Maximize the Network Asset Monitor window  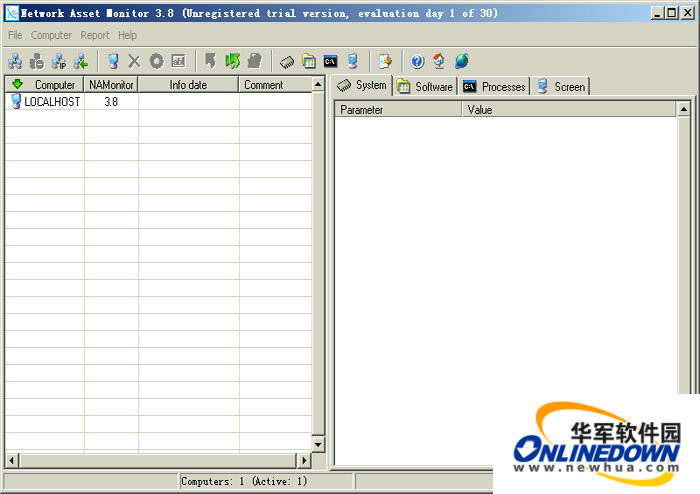(671, 13)
